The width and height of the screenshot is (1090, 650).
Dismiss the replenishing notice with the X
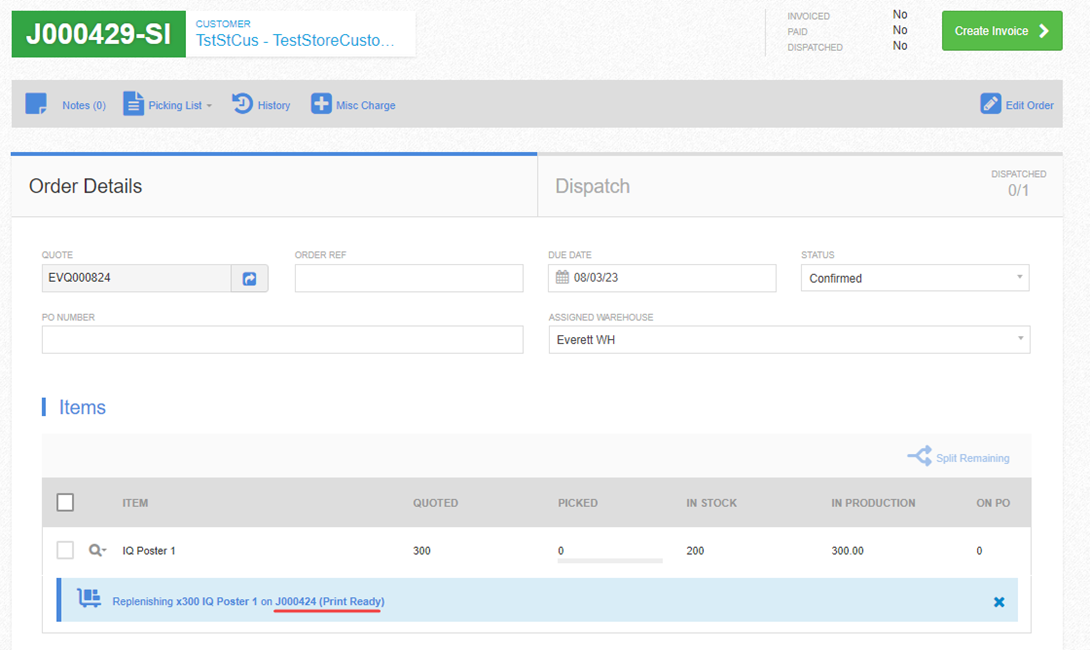[999, 602]
